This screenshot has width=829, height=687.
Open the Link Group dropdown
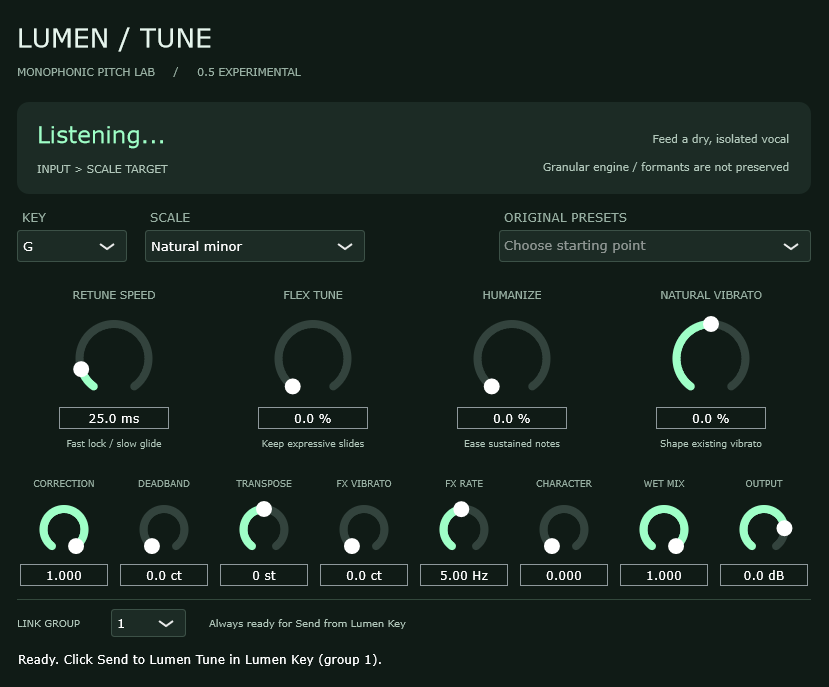(148, 623)
